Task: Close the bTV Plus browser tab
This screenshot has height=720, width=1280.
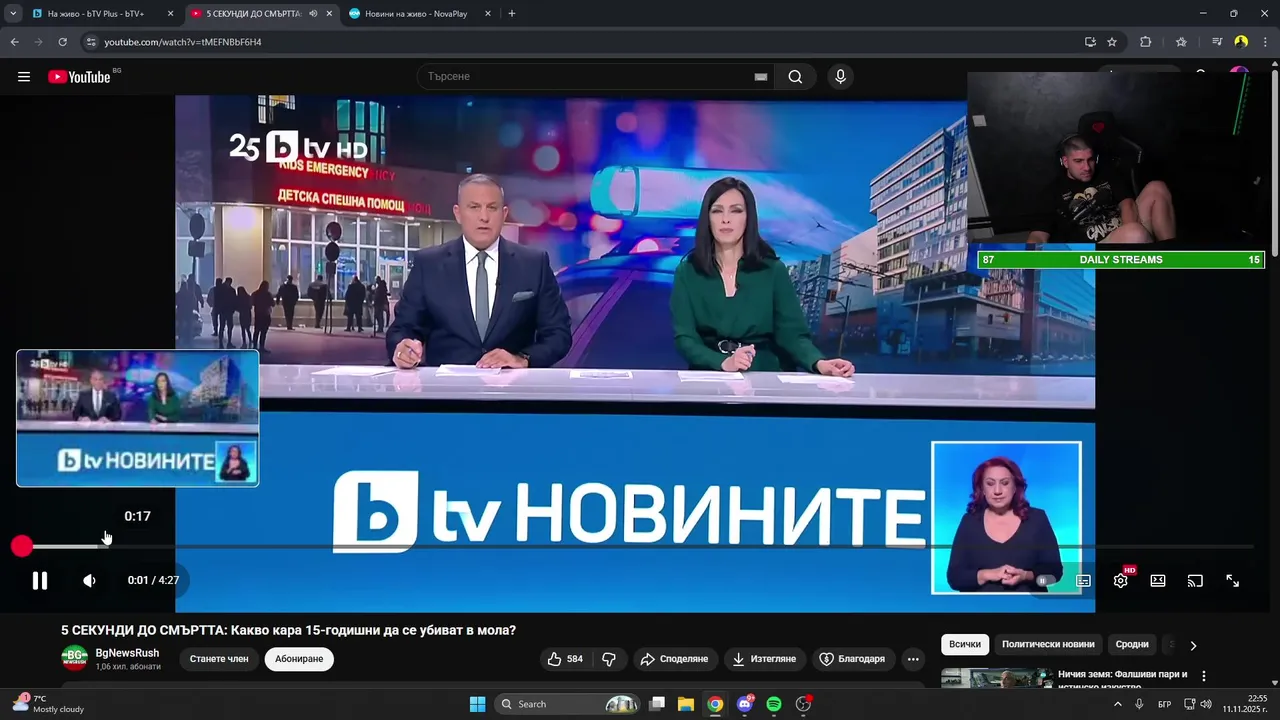Action: 171,14
